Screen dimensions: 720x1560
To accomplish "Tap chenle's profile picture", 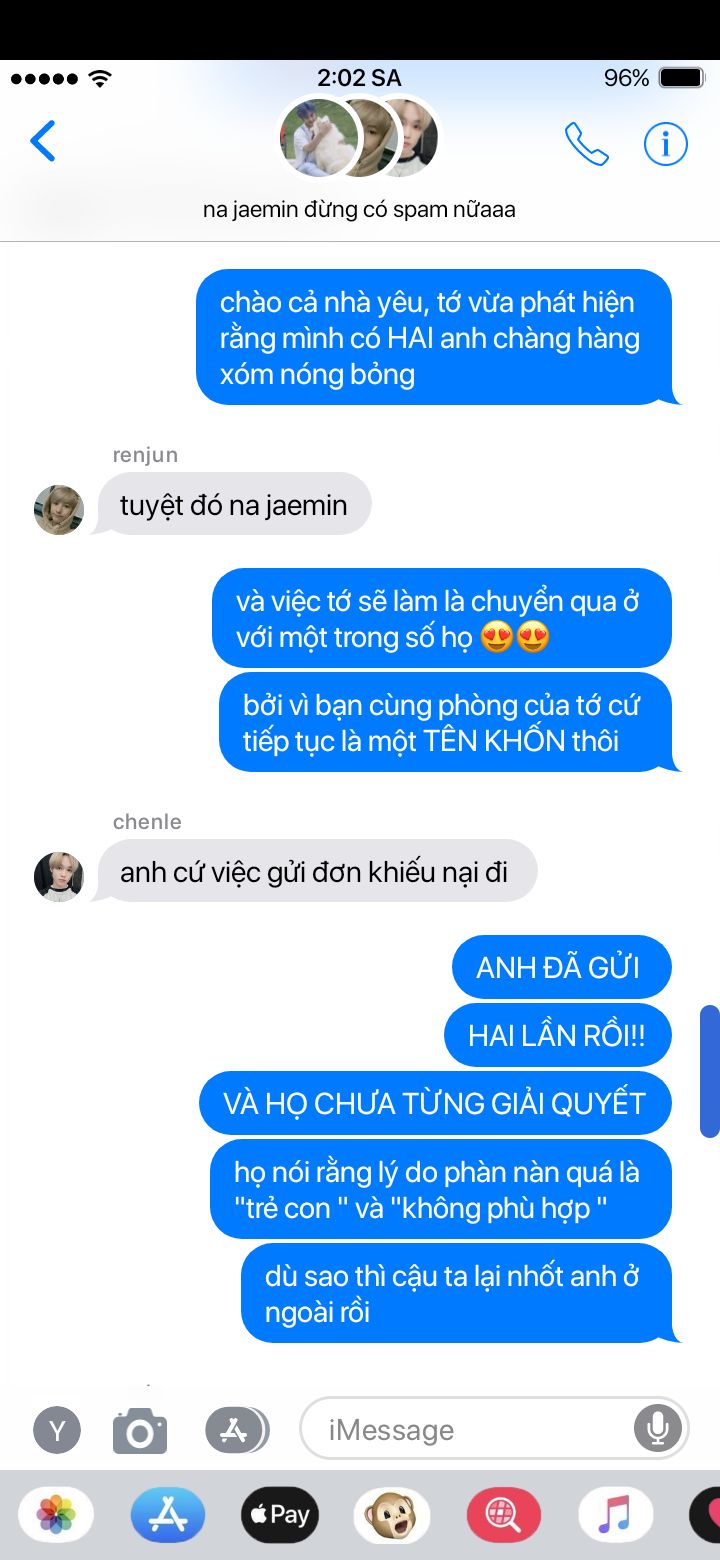I will [59, 877].
